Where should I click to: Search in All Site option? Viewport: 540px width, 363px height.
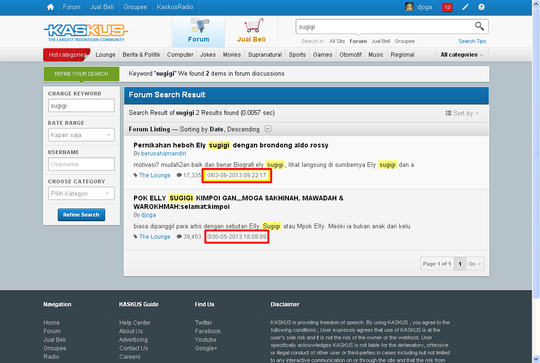tap(337, 41)
